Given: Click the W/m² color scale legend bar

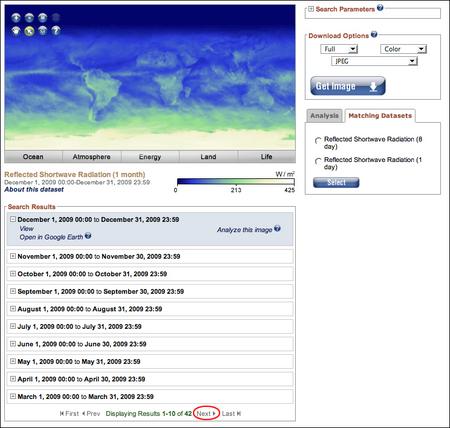Looking at the screenshot, I should point(236,182).
